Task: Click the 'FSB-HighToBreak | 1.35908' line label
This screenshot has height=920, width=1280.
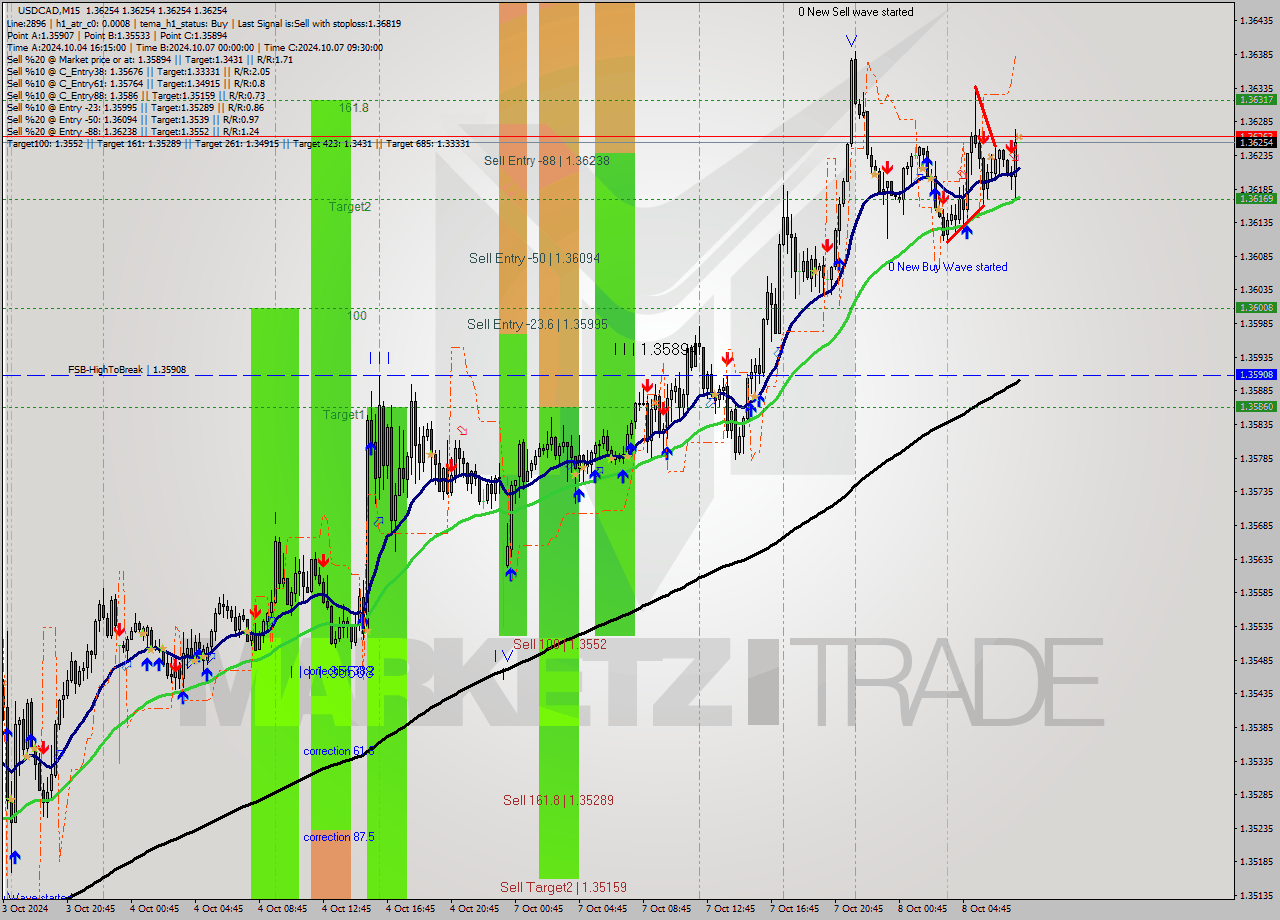Action: [x=127, y=370]
